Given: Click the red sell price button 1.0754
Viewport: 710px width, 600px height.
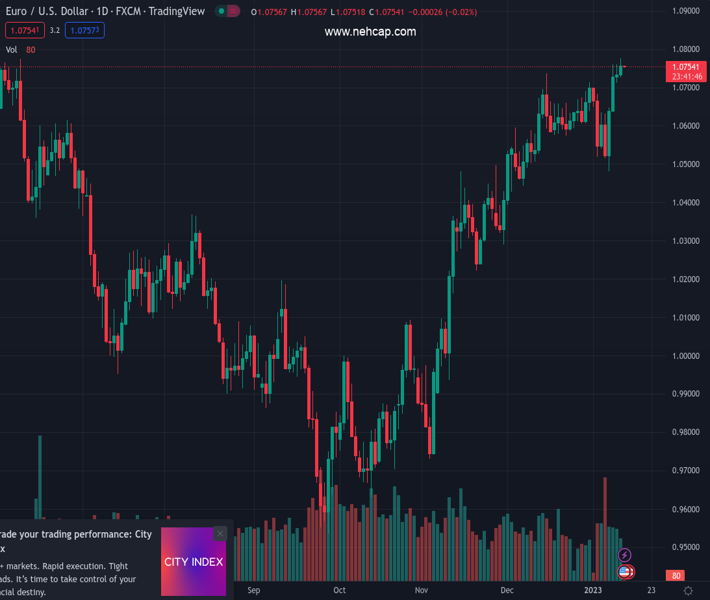Looking at the screenshot, I should (x=22, y=31).
